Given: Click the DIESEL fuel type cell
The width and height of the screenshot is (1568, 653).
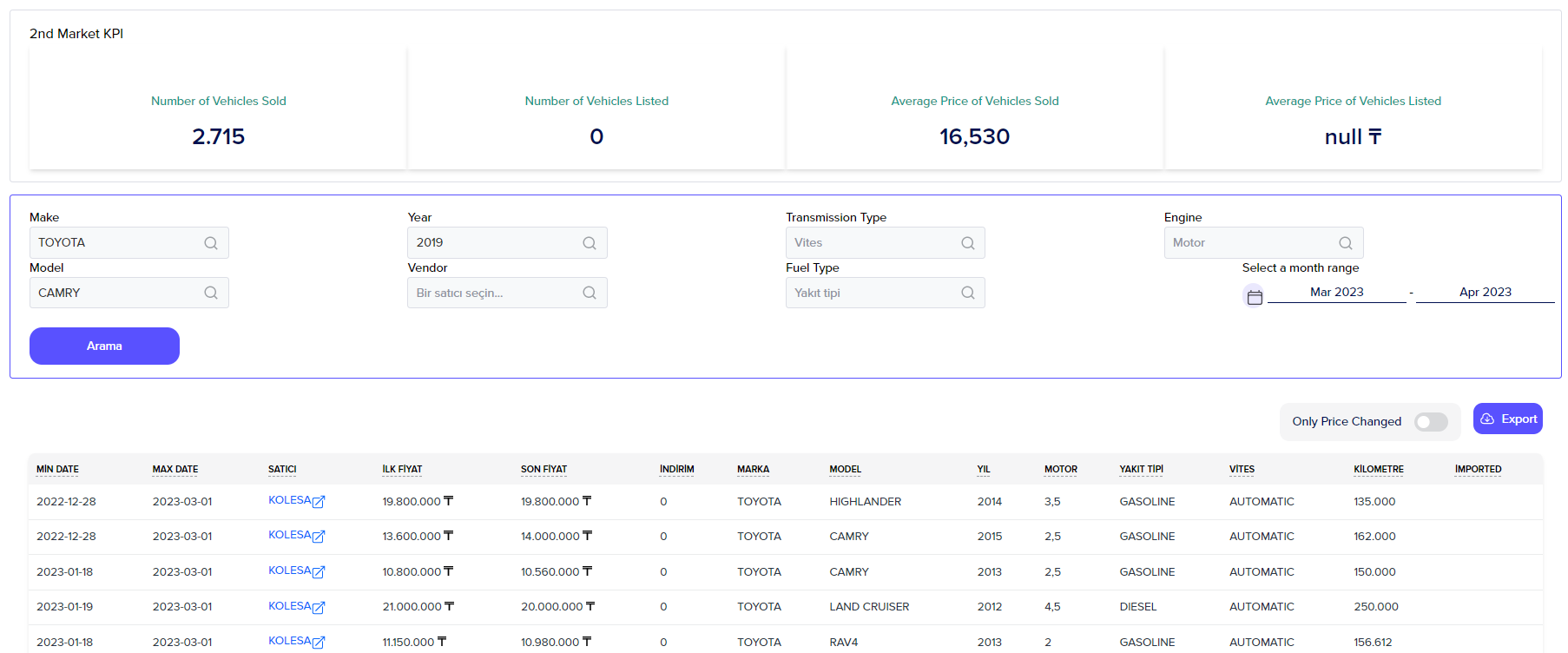Looking at the screenshot, I should tap(1138, 607).
